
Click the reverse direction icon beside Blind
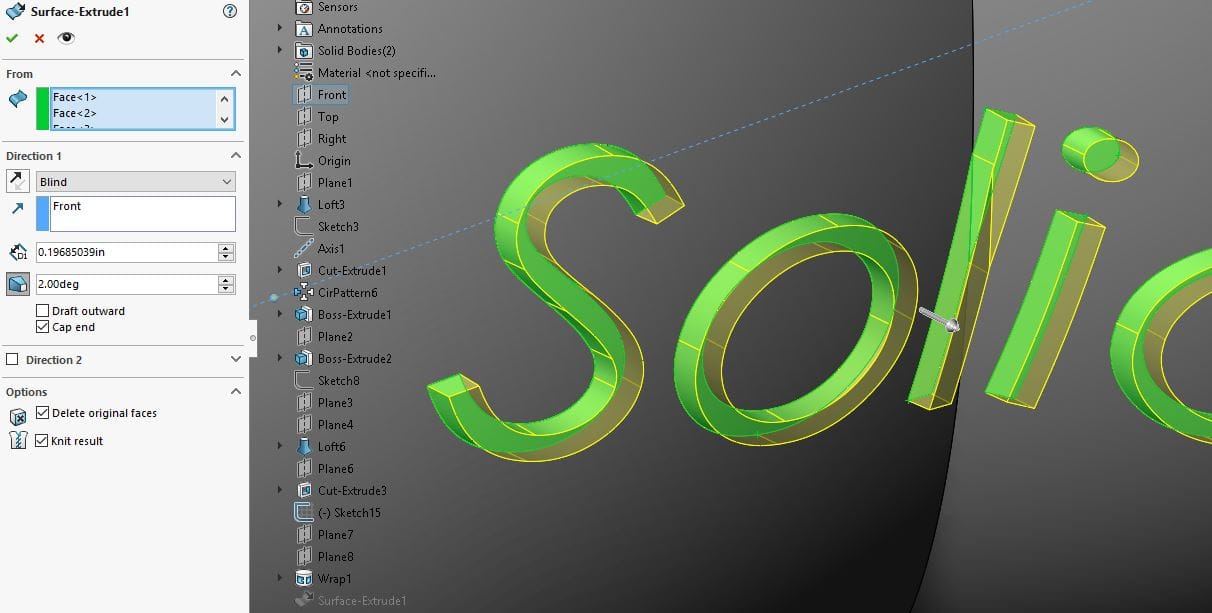click(x=17, y=181)
